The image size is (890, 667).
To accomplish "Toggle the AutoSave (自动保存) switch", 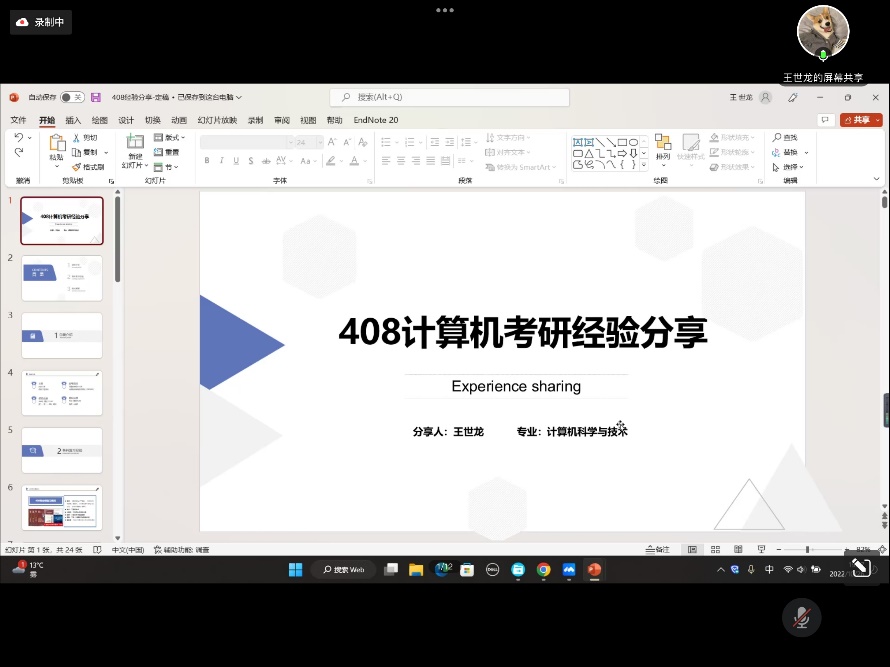I will (71, 97).
